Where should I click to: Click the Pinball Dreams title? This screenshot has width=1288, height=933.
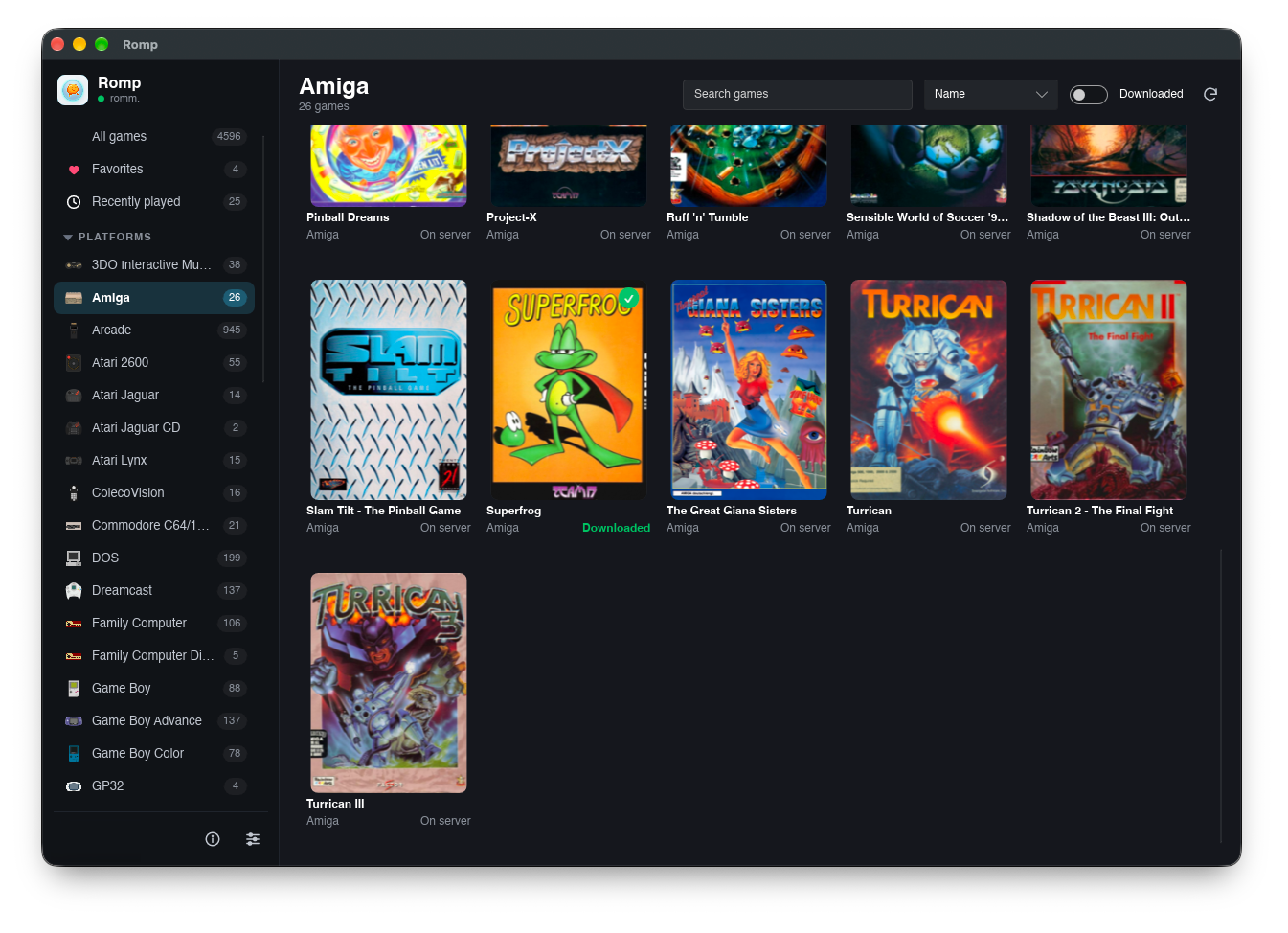[348, 217]
